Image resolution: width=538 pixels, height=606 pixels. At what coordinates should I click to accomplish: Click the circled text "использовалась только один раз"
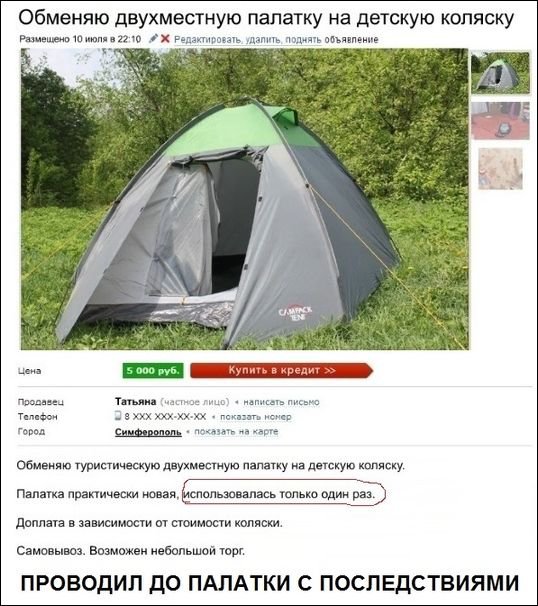(279, 494)
